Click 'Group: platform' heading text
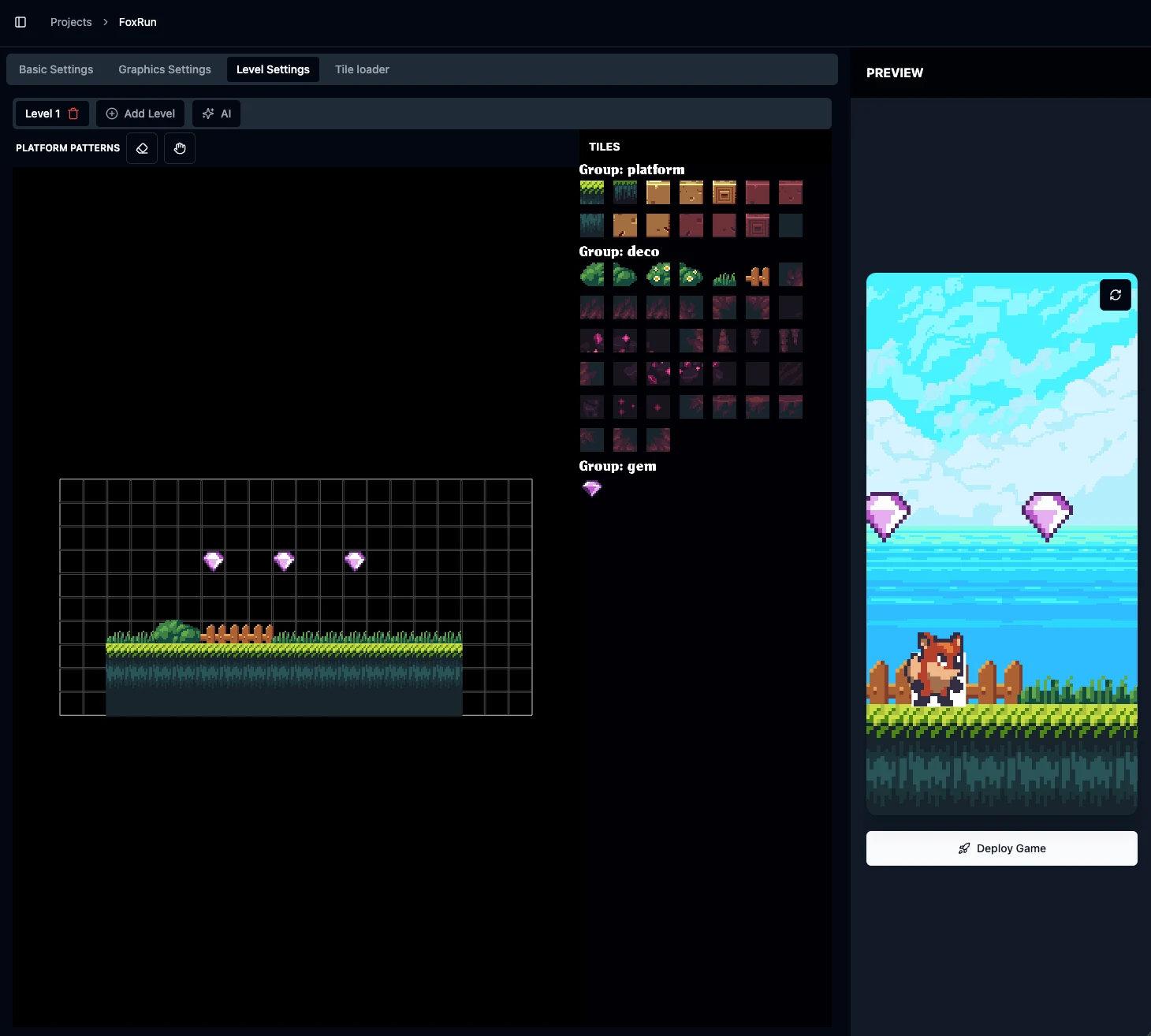This screenshot has height=1036, width=1151. [631, 170]
